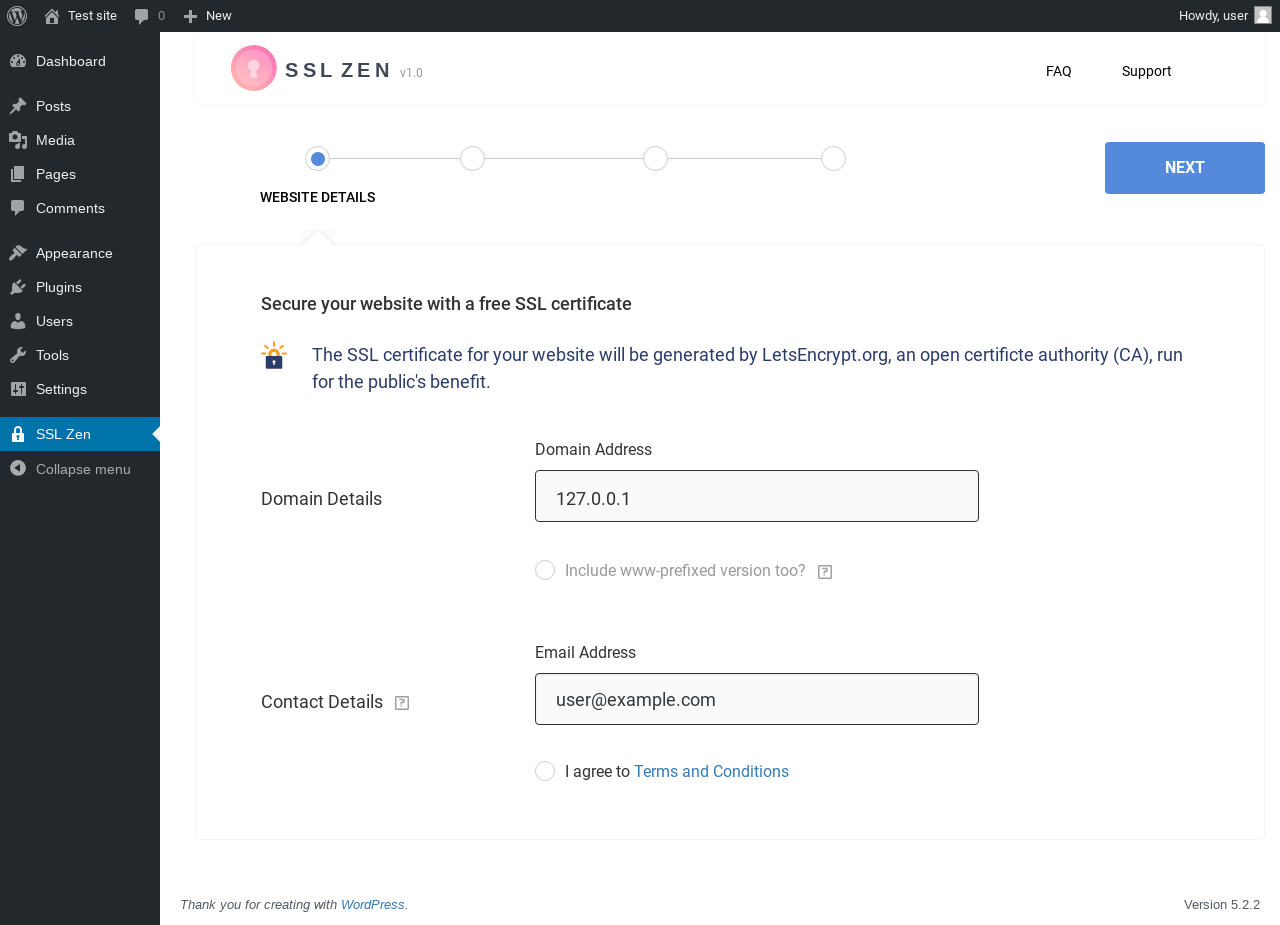1280x925 pixels.
Task: Open the Appearance paintbrush icon
Action: point(17,253)
